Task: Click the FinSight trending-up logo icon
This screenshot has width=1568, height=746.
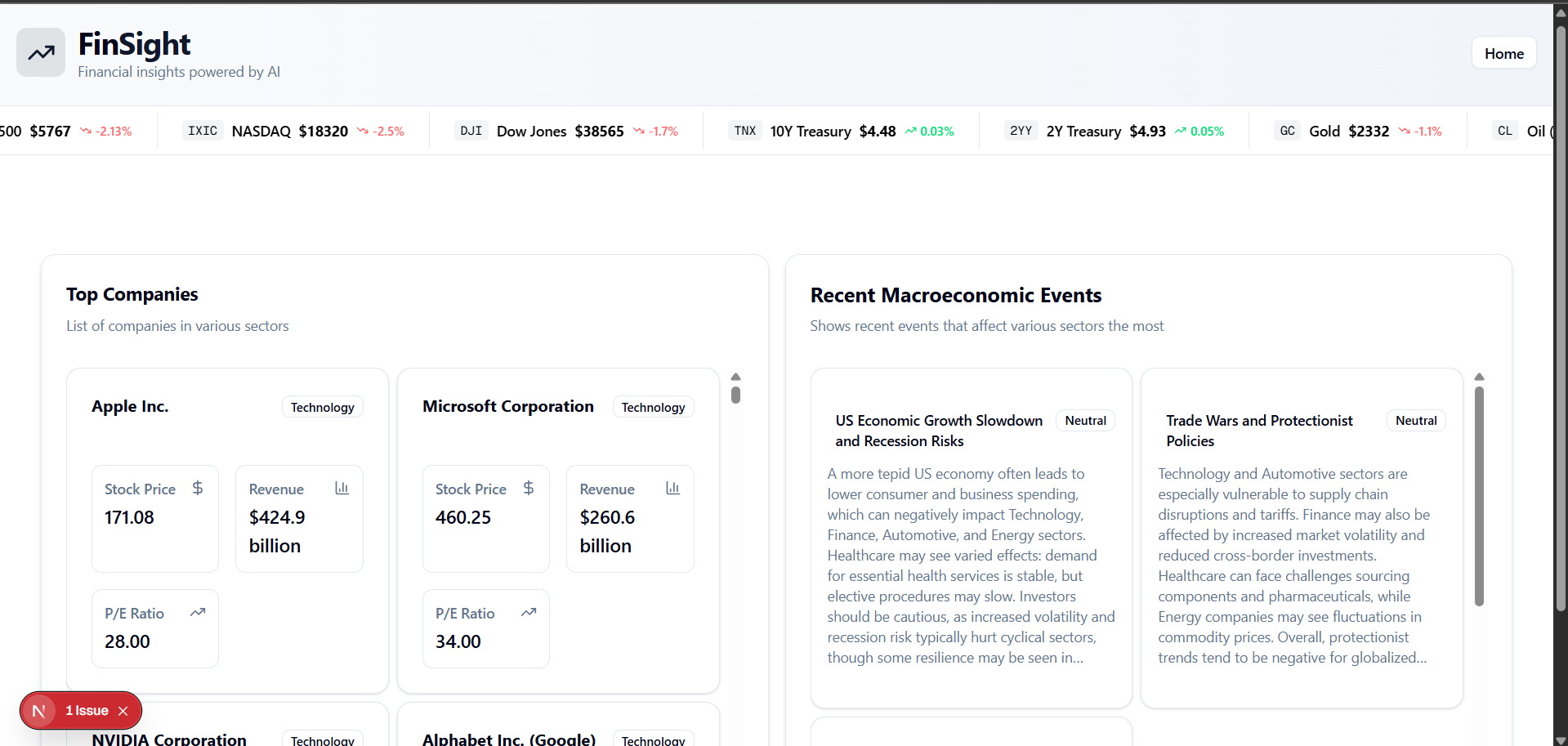Action: [41, 52]
